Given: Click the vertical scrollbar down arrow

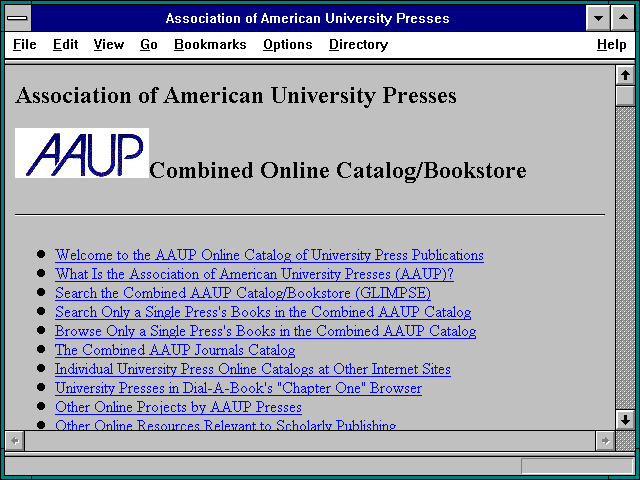Looking at the screenshot, I should click(625, 420).
